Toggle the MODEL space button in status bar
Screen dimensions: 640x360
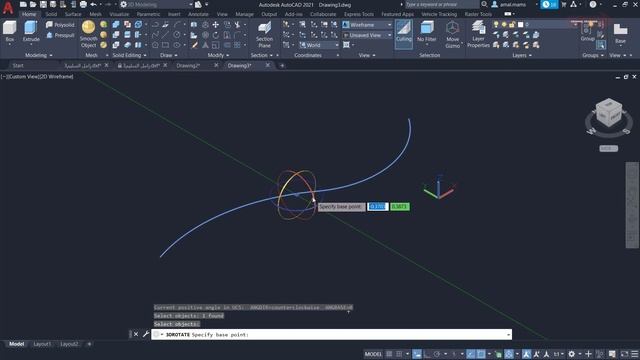pyautogui.click(x=373, y=354)
